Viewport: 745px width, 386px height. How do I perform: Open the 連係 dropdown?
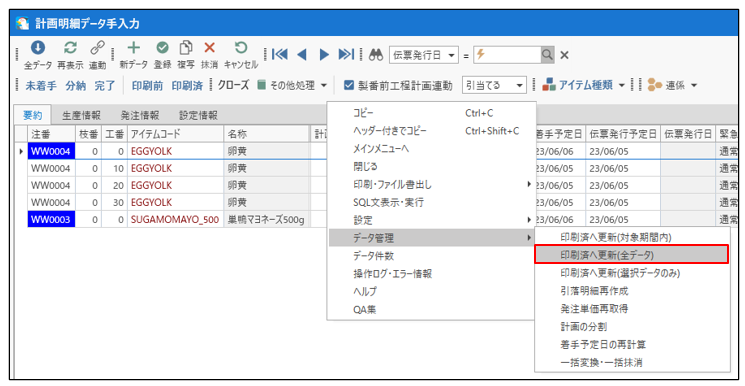pos(694,86)
